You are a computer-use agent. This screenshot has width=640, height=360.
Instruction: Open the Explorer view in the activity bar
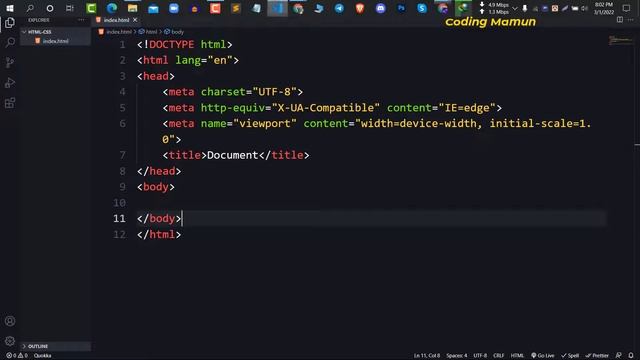pos(10,23)
